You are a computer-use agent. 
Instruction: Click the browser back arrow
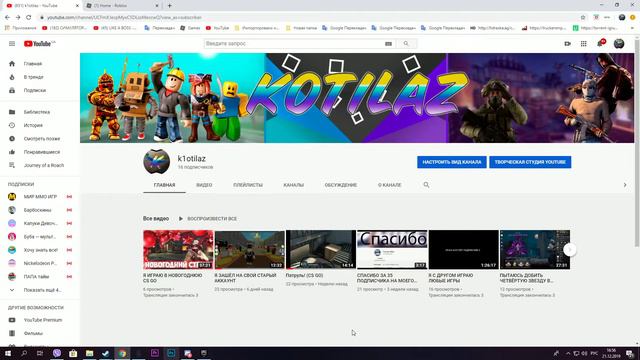click(x=7, y=17)
